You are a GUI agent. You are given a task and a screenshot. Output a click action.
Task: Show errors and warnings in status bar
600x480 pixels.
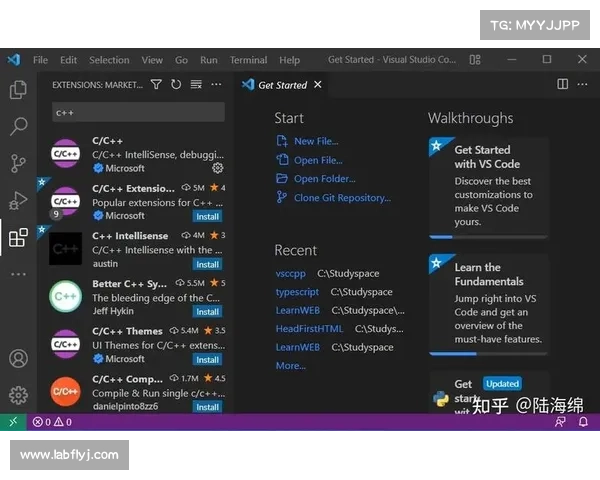(52, 422)
